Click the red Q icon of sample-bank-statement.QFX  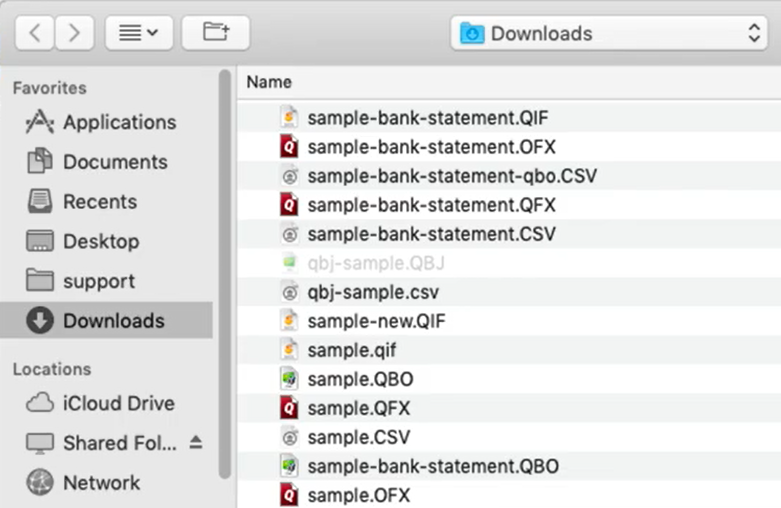point(289,205)
